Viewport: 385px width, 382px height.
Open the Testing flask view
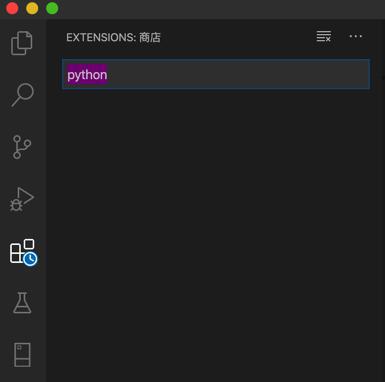[x=22, y=303]
